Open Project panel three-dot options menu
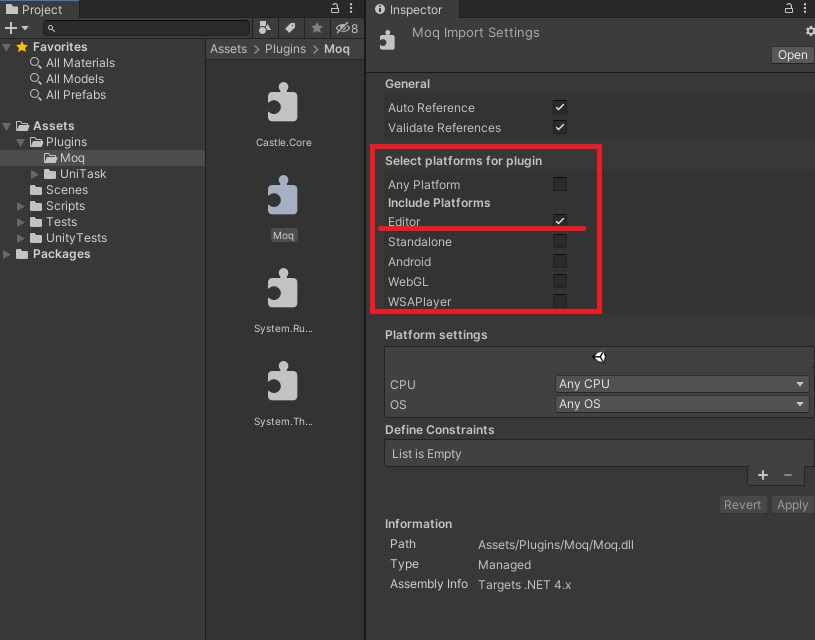Screen dimensions: 815x640 [351, 8]
